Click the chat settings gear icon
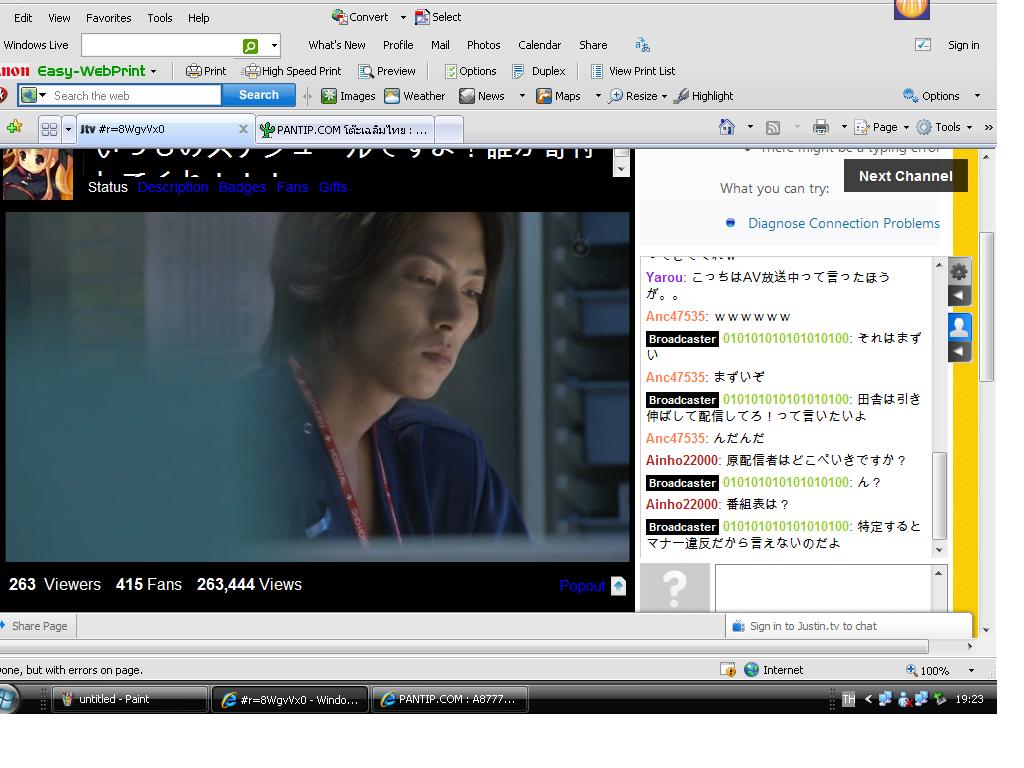This screenshot has width=1024, height=768. (x=959, y=271)
